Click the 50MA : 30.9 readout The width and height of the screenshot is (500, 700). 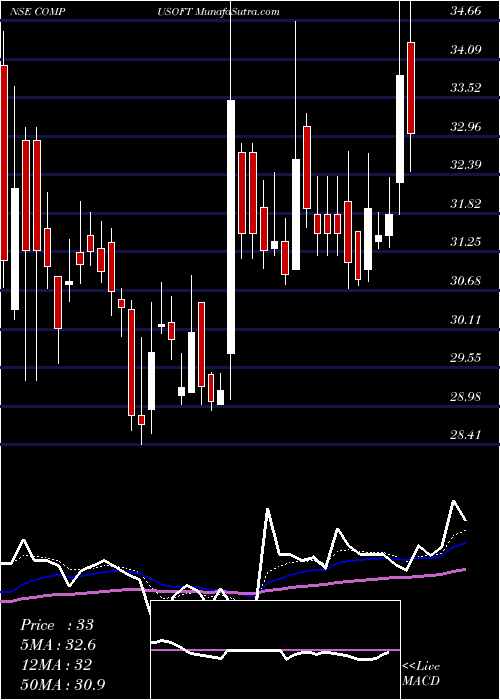pyautogui.click(x=63, y=684)
